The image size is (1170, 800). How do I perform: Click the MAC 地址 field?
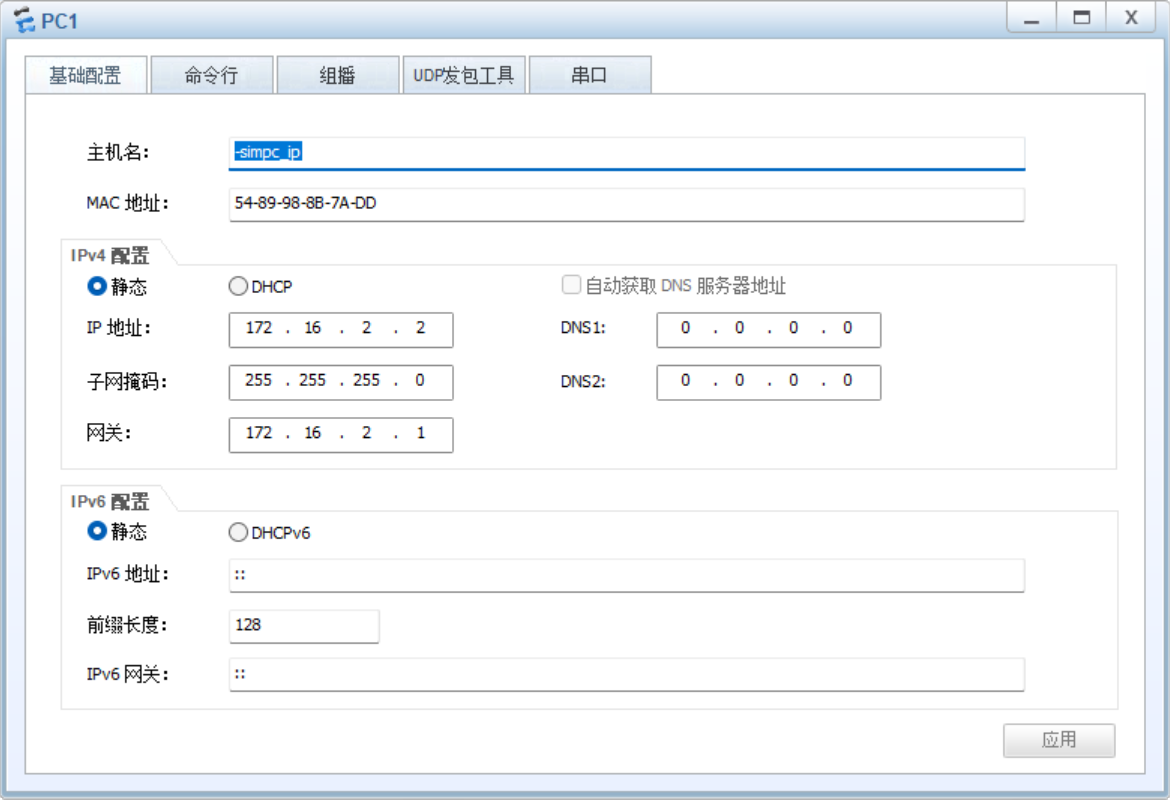click(627, 204)
